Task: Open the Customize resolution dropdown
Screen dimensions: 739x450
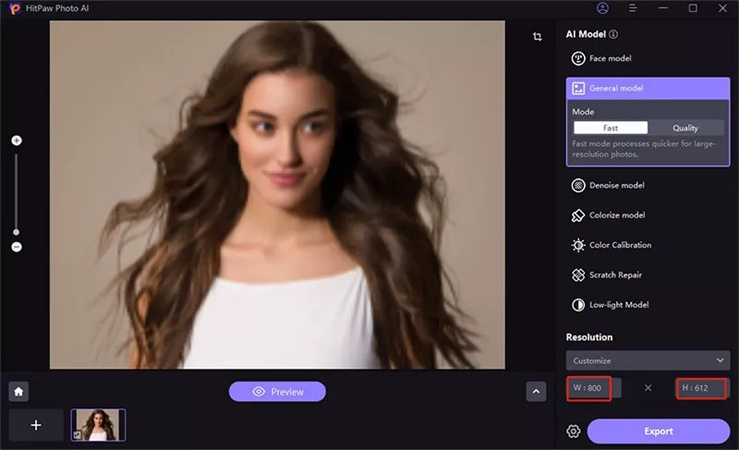Action: [648, 360]
